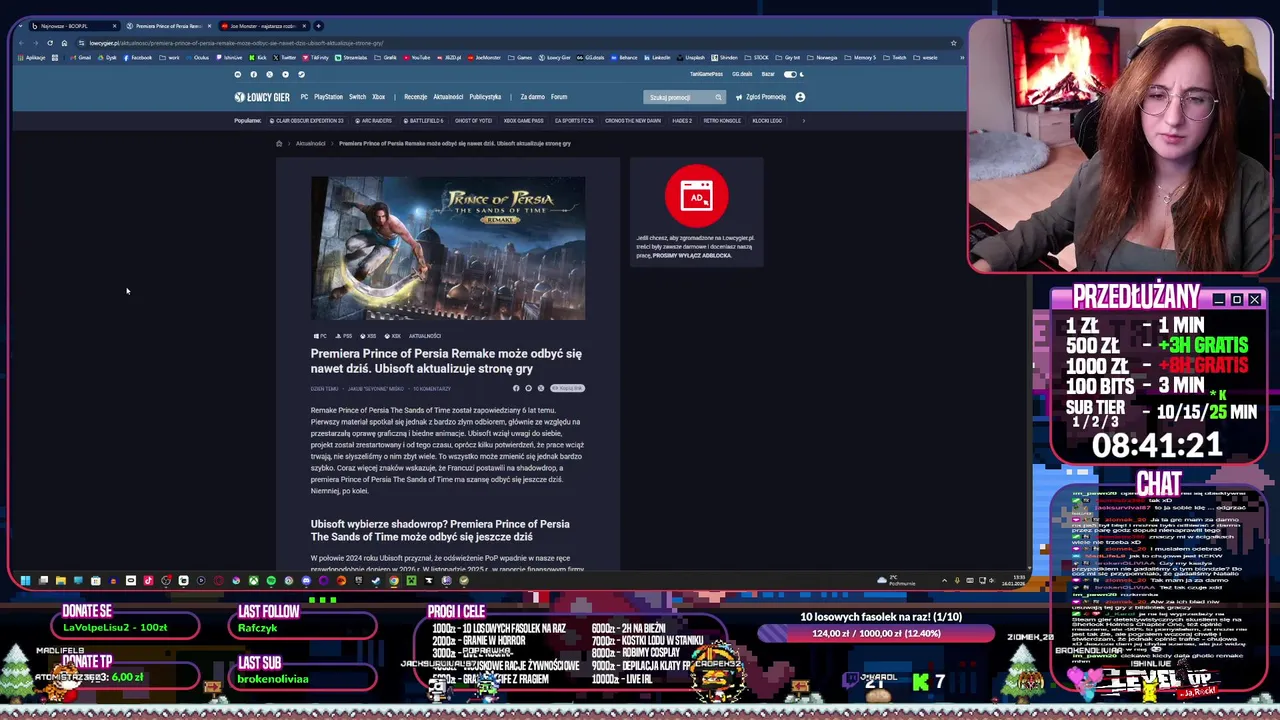Click the HADES 2 popular tag
Viewport: 1280px width, 720px height.
(x=682, y=121)
